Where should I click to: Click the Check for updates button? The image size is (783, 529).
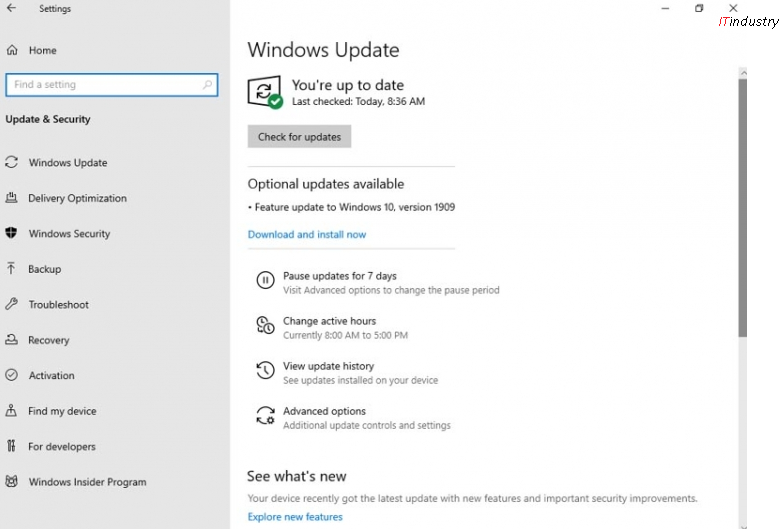click(x=299, y=136)
